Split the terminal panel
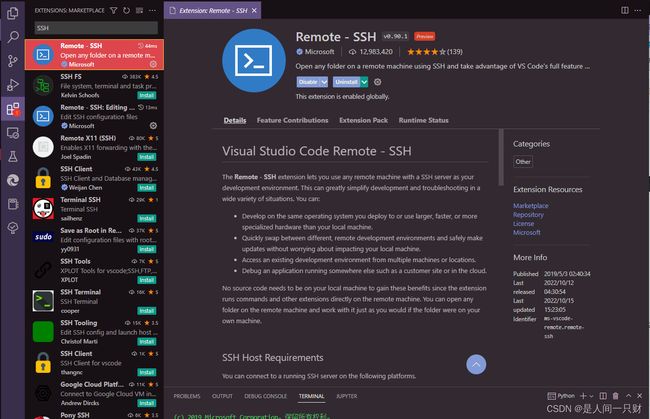The width and height of the screenshot is (650, 419). coord(603,396)
